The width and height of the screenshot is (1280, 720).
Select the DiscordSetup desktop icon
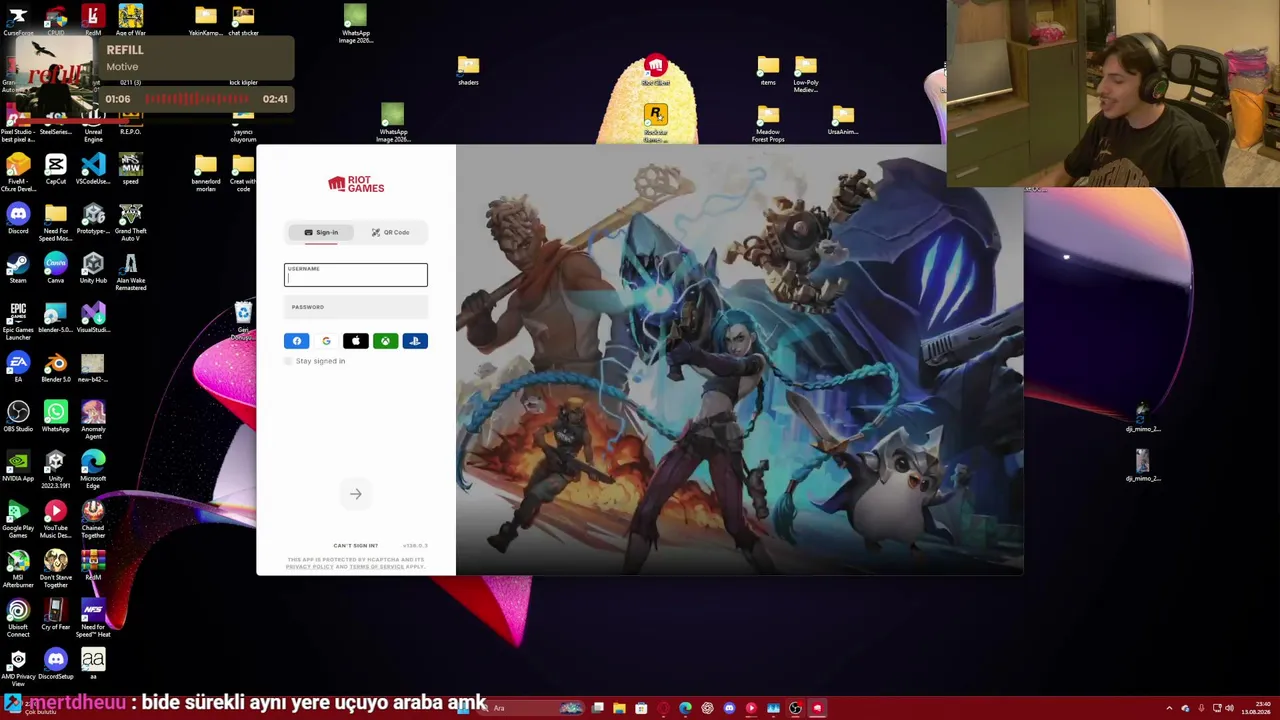click(x=55, y=664)
